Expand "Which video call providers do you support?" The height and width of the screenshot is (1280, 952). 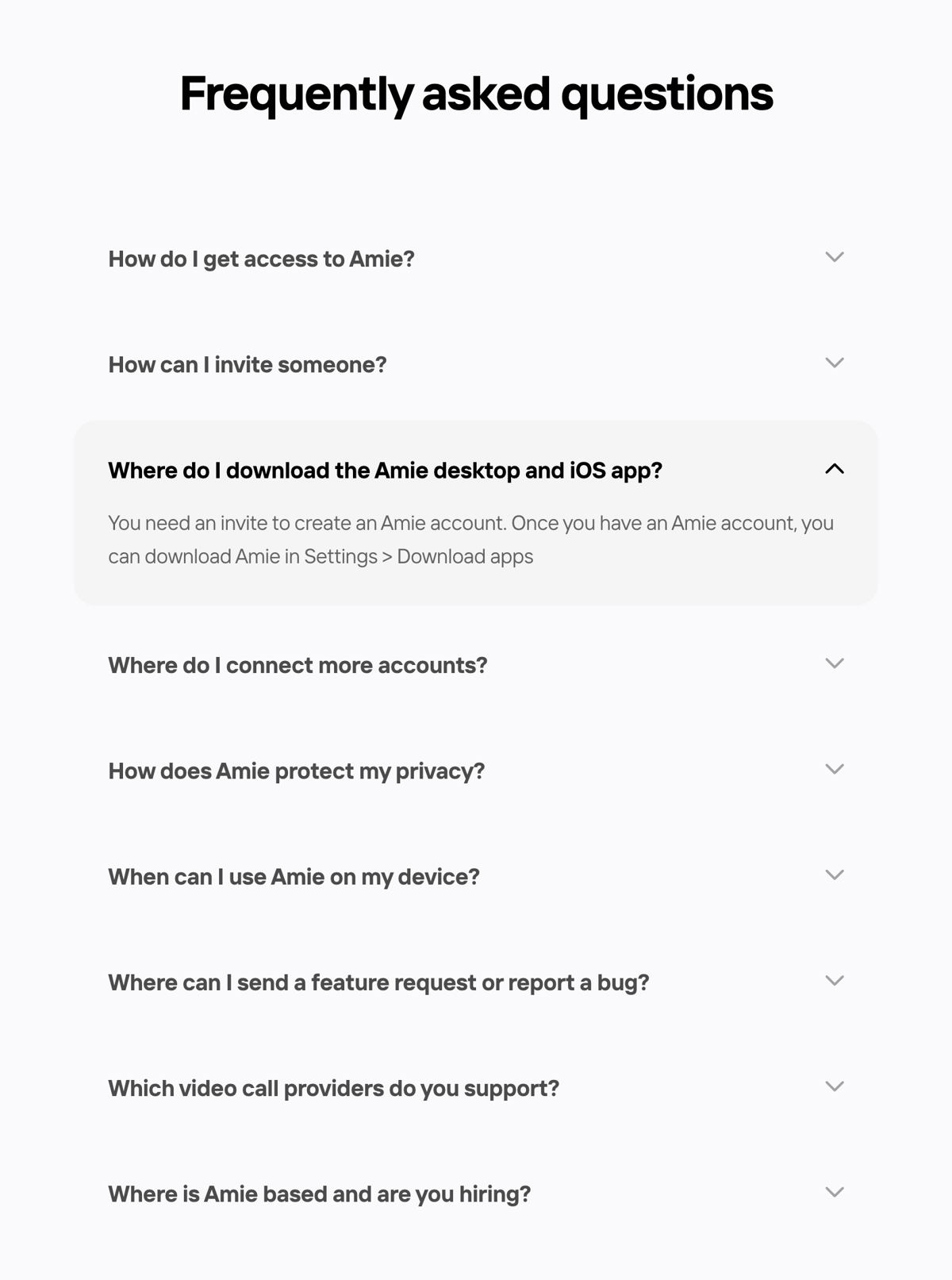333,1088
